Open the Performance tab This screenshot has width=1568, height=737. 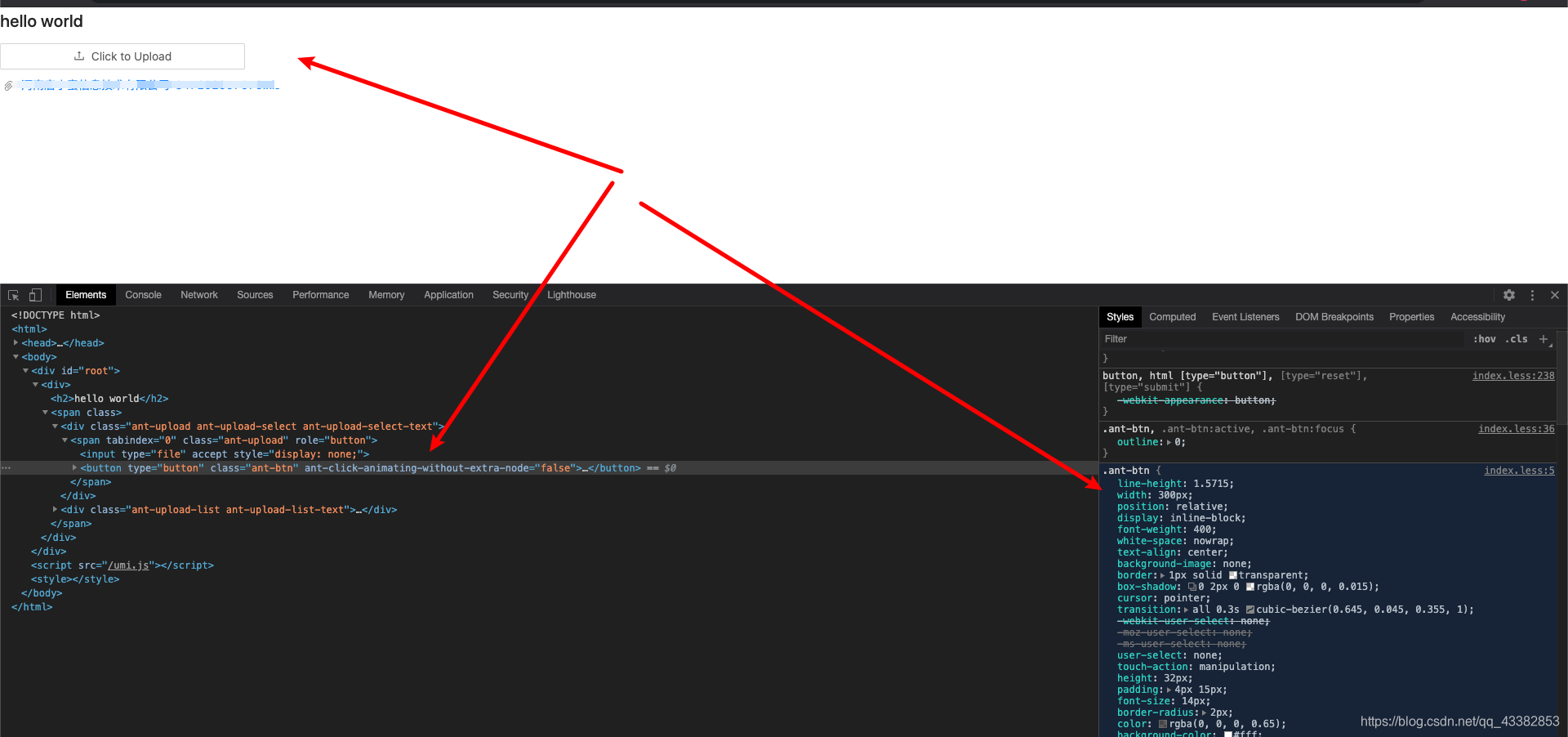coord(321,295)
